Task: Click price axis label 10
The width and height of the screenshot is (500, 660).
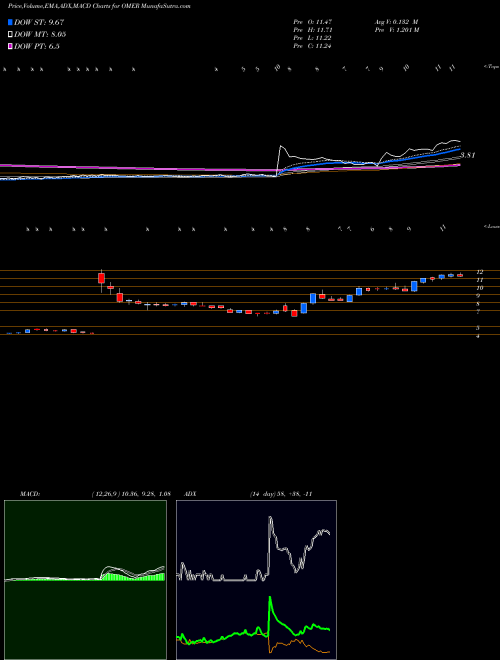Action: [x=480, y=288]
